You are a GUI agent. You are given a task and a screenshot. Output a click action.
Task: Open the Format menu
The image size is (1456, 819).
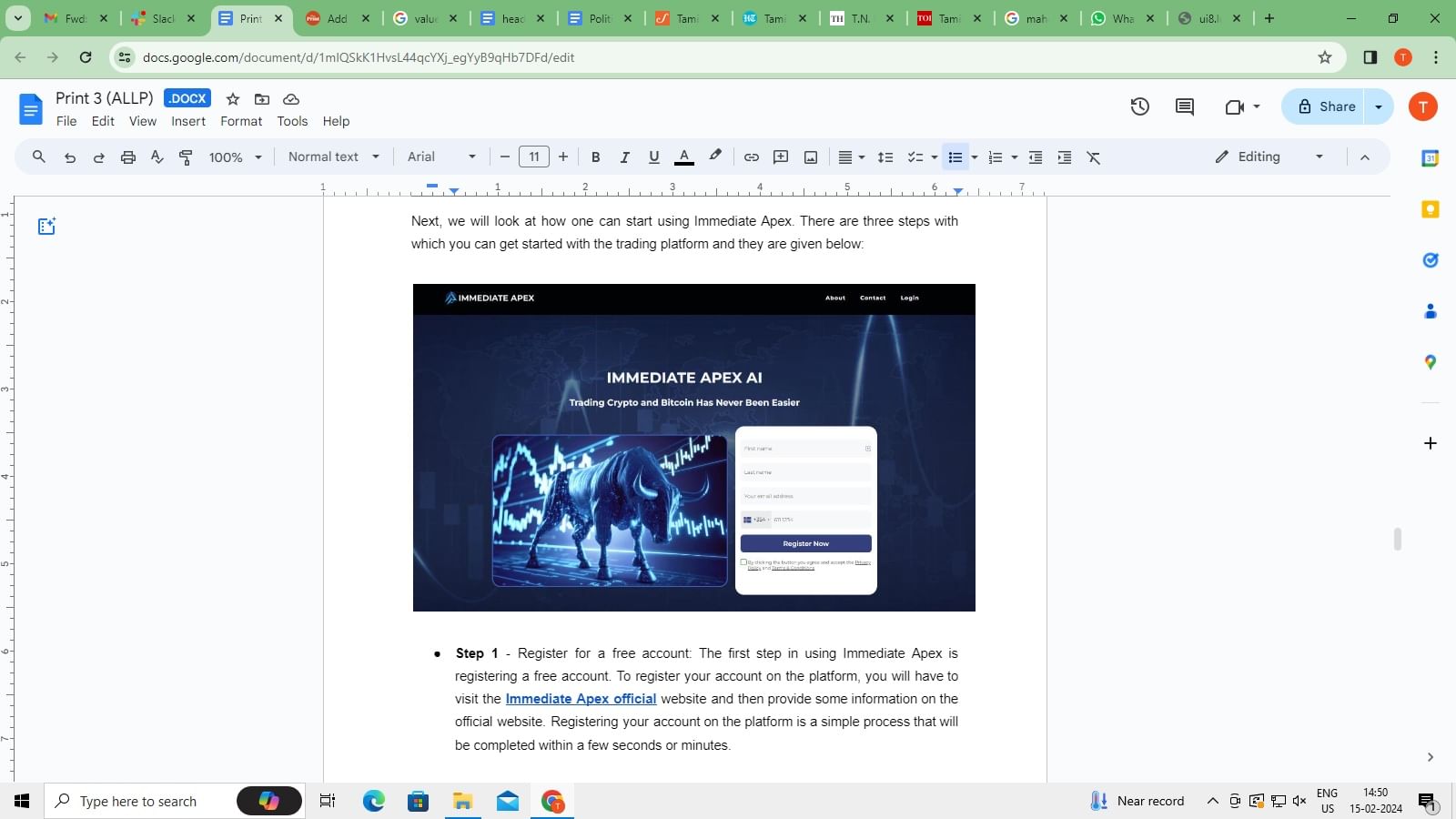tap(241, 121)
